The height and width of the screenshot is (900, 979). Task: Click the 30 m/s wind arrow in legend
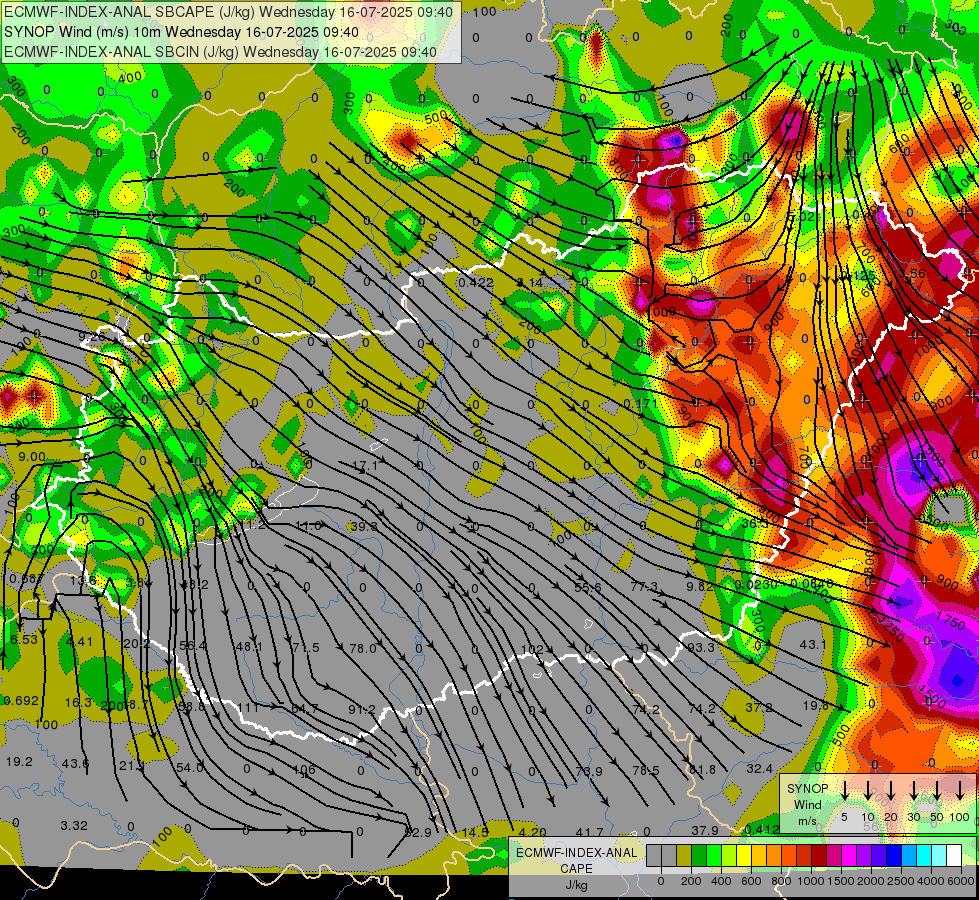(914, 791)
